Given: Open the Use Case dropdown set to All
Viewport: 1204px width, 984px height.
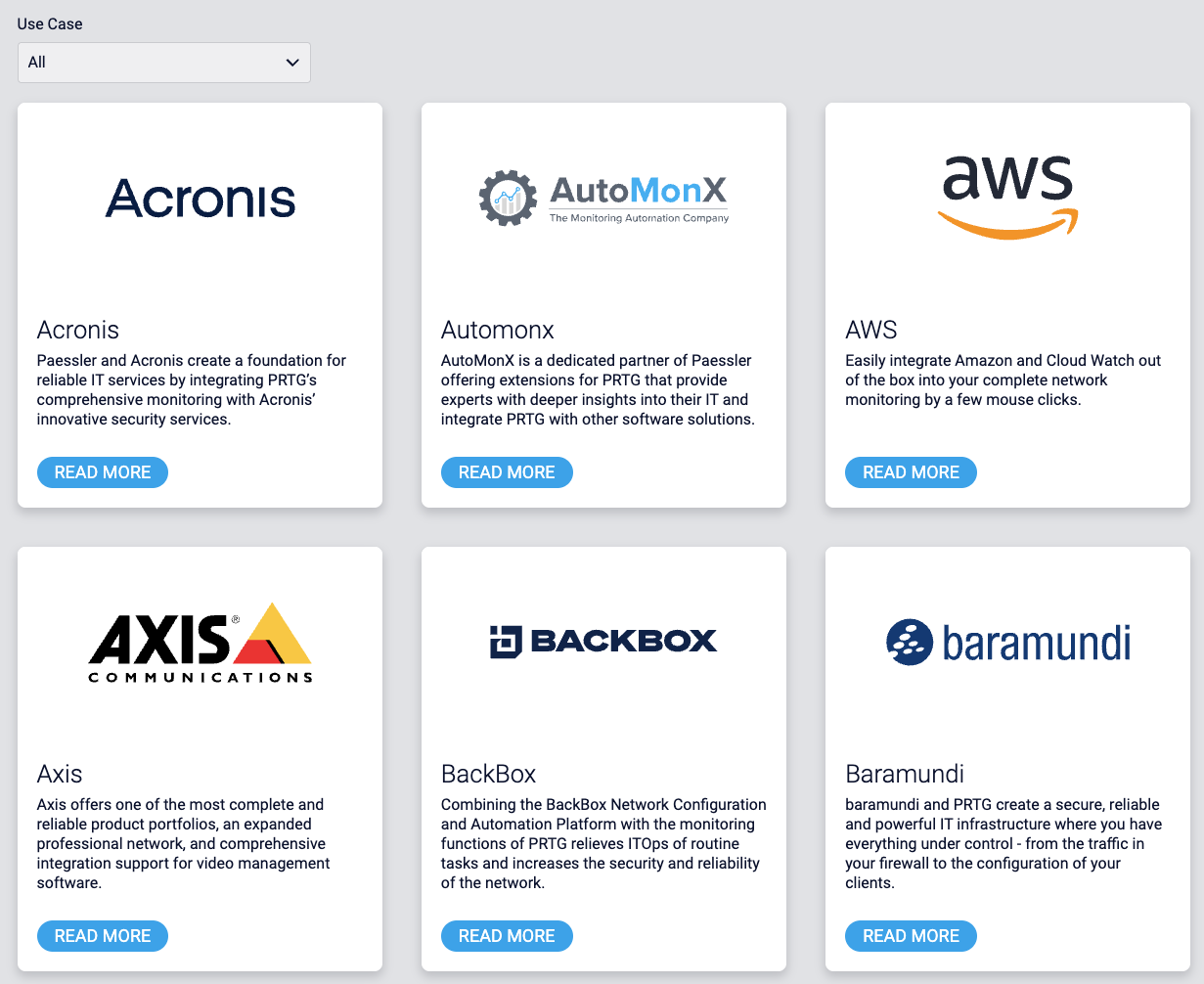Looking at the screenshot, I should [164, 63].
